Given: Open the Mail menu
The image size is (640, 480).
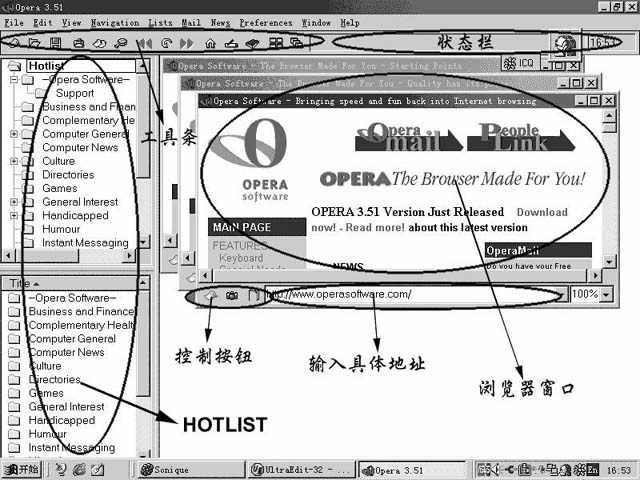Looking at the screenshot, I should tap(191, 23).
